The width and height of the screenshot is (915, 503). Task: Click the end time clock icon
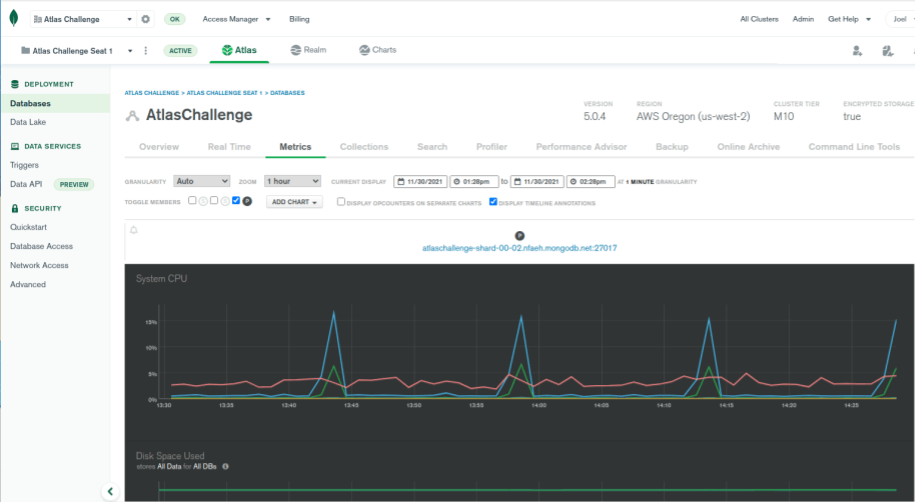[573, 181]
